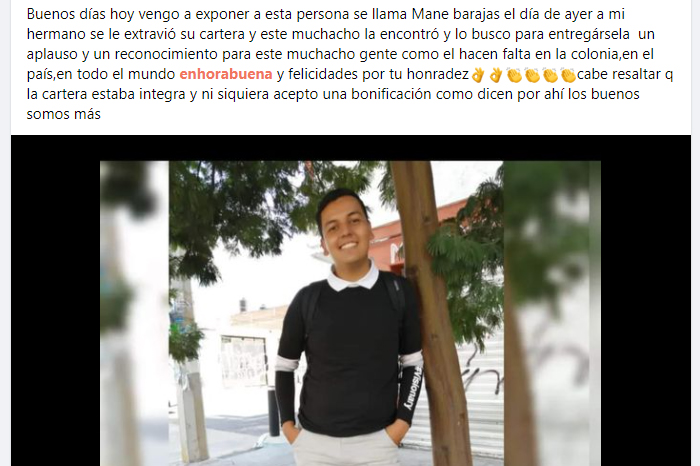Click the third clapping hands emoji
The height and width of the screenshot is (466, 700).
pos(550,75)
